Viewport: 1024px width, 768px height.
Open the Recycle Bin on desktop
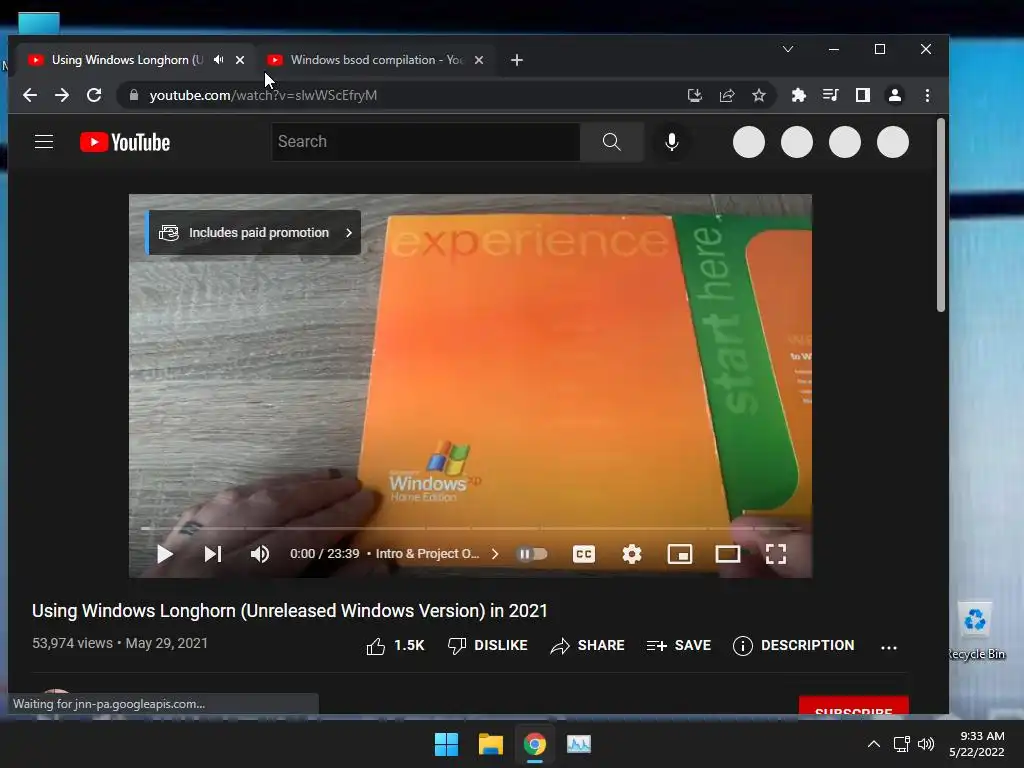[976, 631]
